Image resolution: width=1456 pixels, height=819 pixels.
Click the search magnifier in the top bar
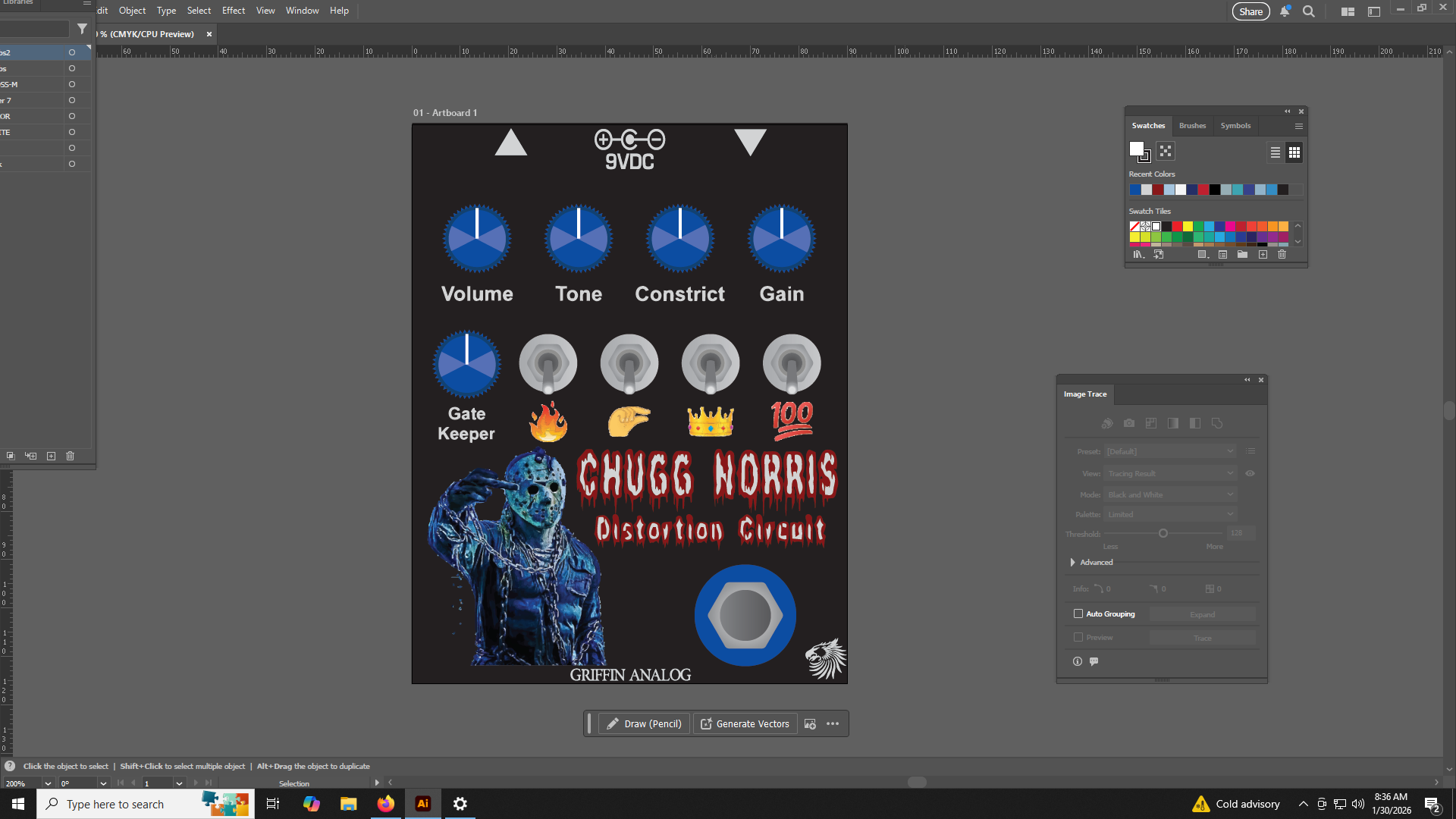click(x=1309, y=11)
